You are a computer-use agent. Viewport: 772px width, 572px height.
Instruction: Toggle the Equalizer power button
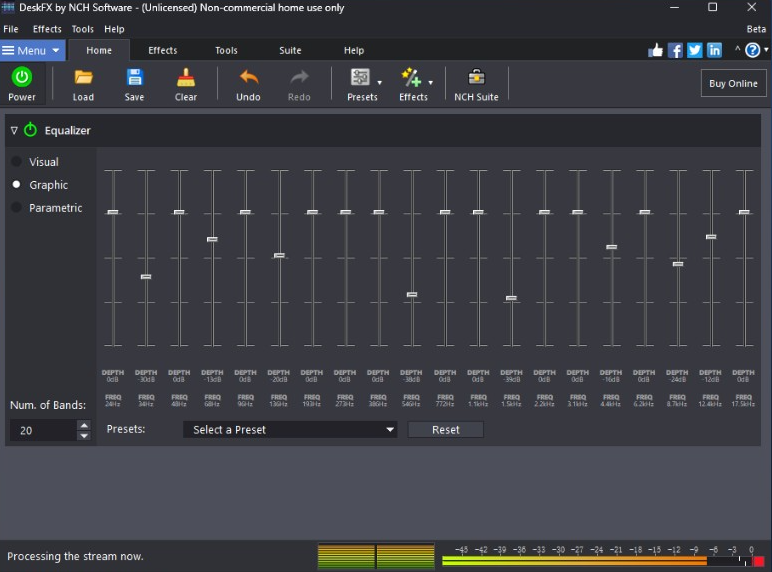[30, 130]
